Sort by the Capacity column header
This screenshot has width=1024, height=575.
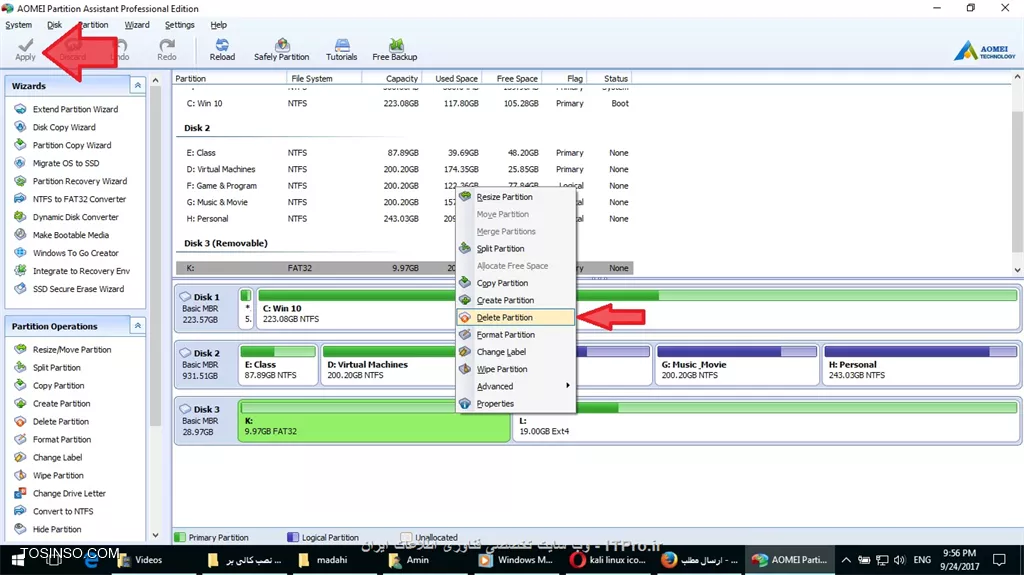392,78
